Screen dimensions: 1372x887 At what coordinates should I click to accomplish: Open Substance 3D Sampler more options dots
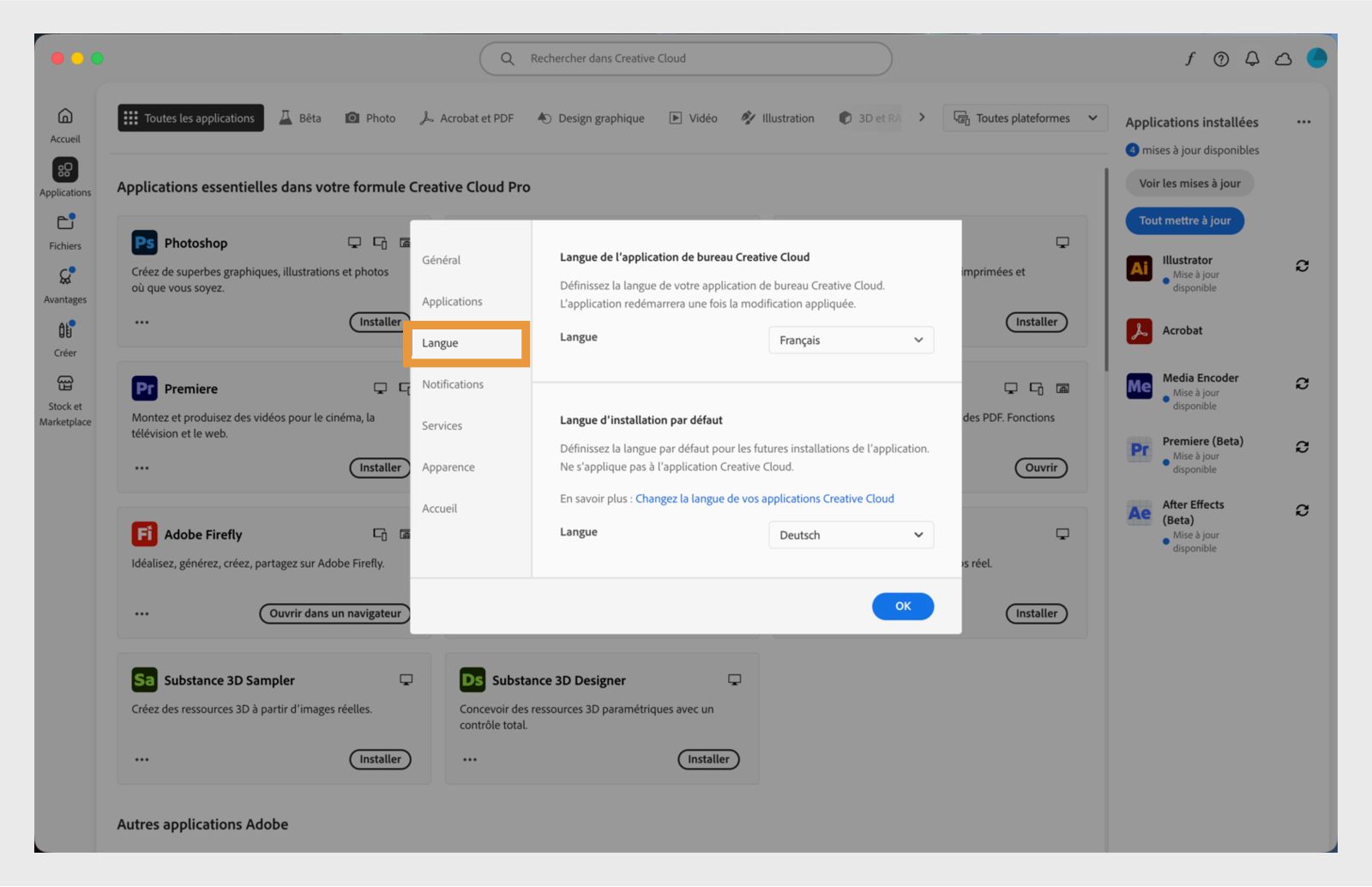point(142,760)
